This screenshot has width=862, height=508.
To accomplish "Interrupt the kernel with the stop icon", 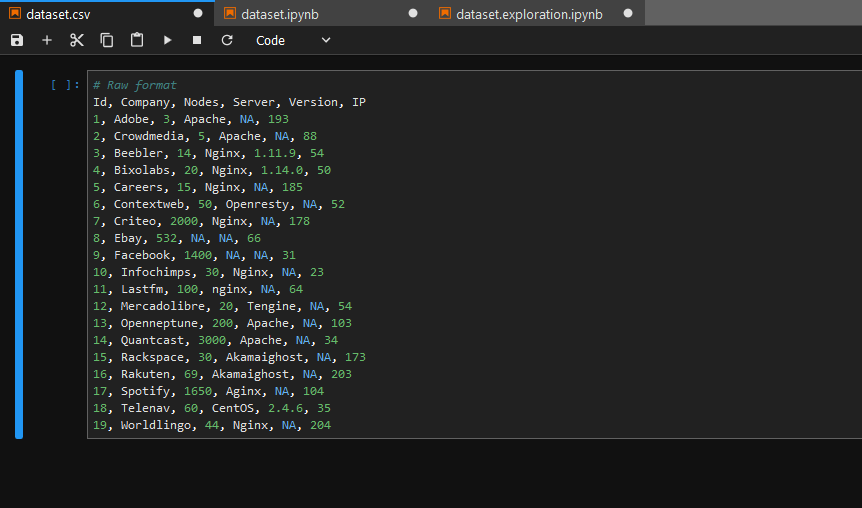I will (x=197, y=40).
